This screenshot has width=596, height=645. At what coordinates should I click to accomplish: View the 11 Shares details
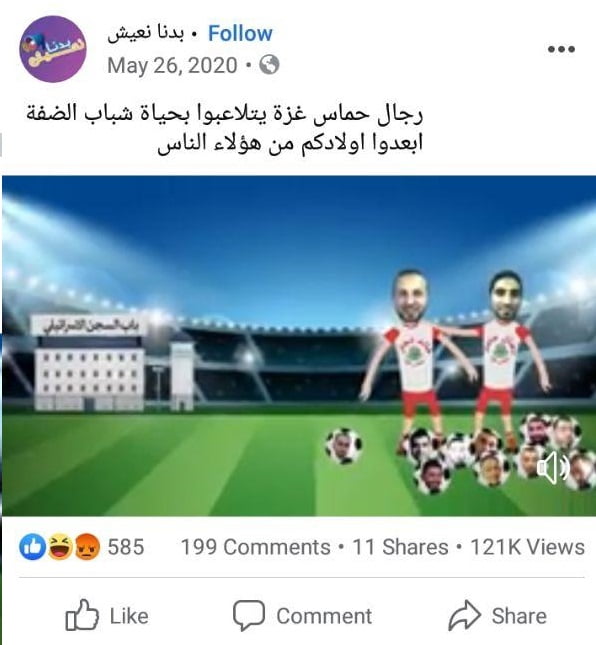click(x=400, y=548)
